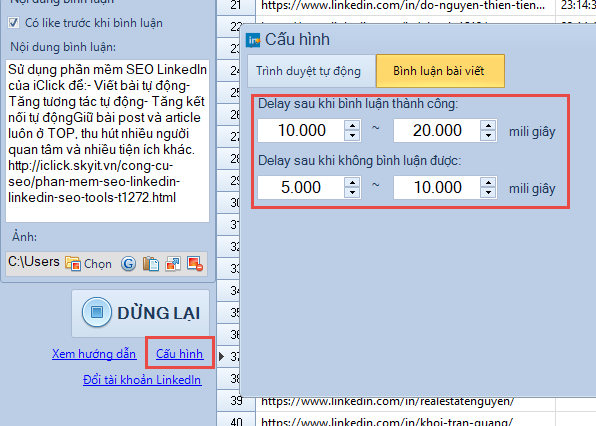Open the 'Cấu hình' settings link

[x=179, y=354]
